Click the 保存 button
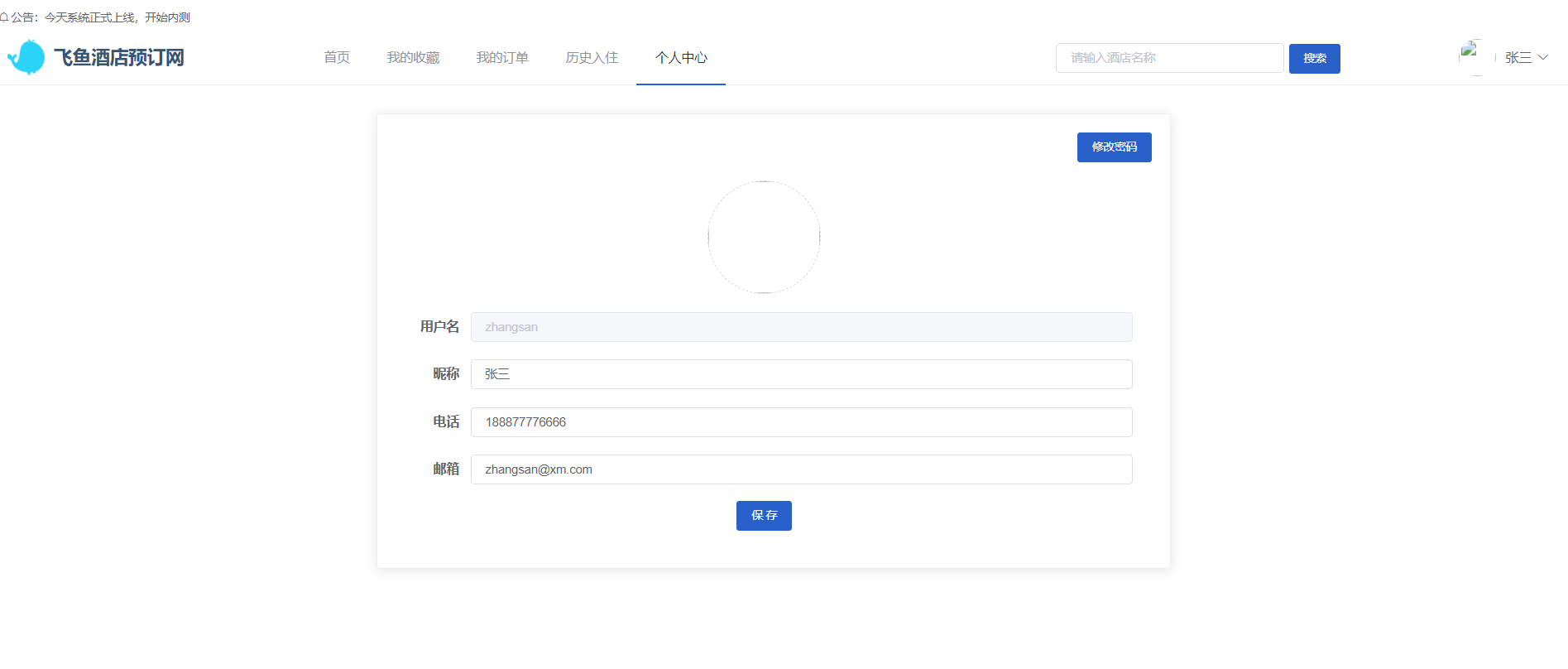The width and height of the screenshot is (1568, 669). click(764, 516)
